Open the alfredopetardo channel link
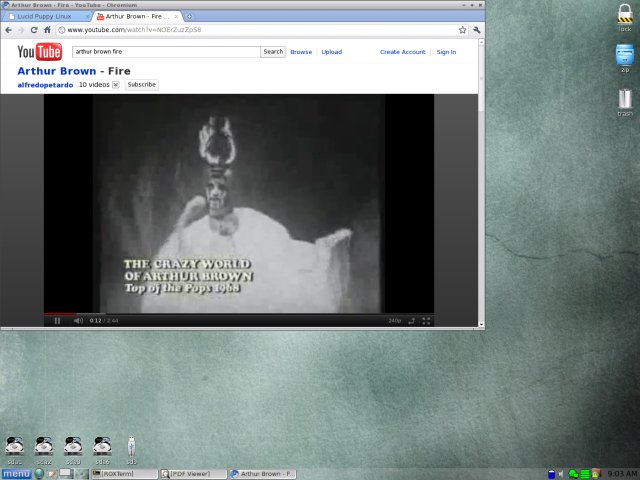This screenshot has height=480, width=640. [x=45, y=85]
